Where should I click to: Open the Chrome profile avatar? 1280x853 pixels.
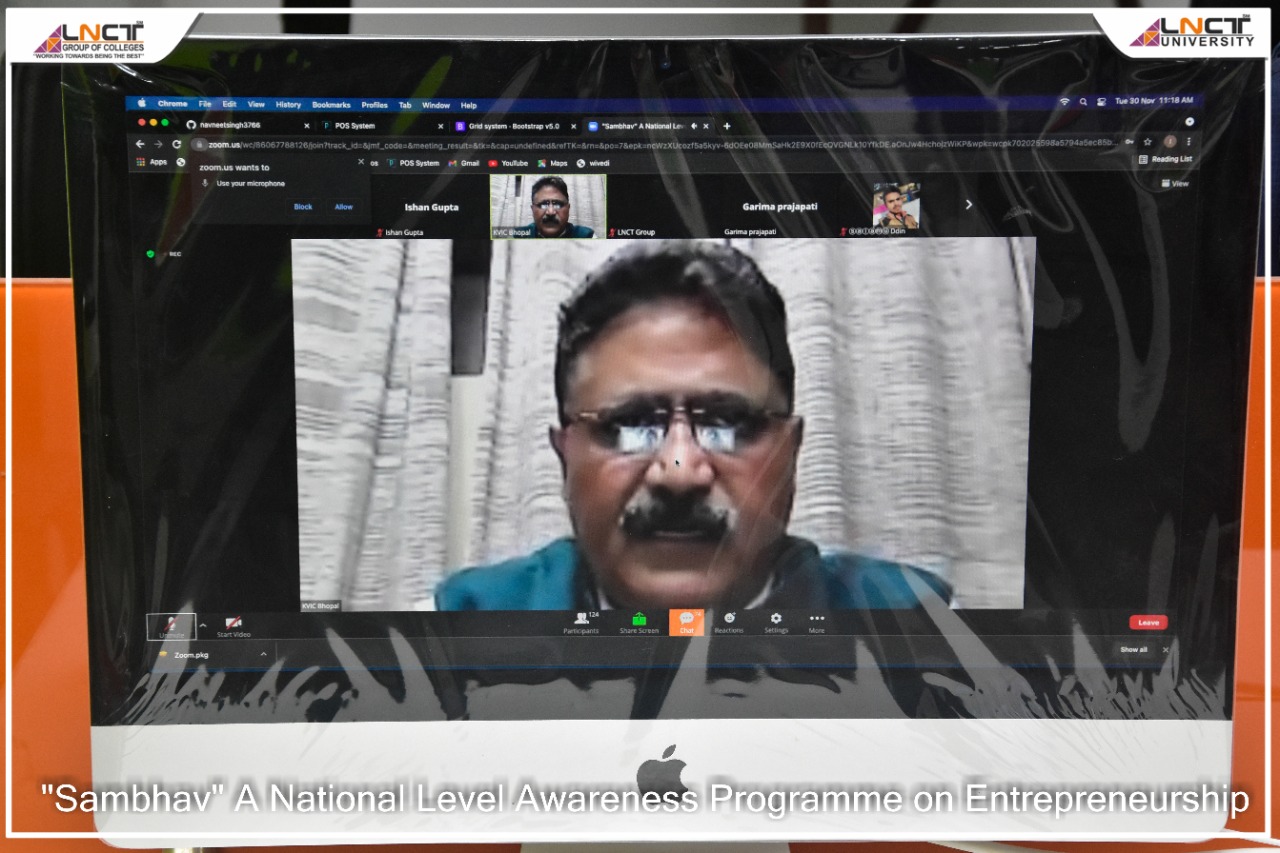coord(1170,142)
